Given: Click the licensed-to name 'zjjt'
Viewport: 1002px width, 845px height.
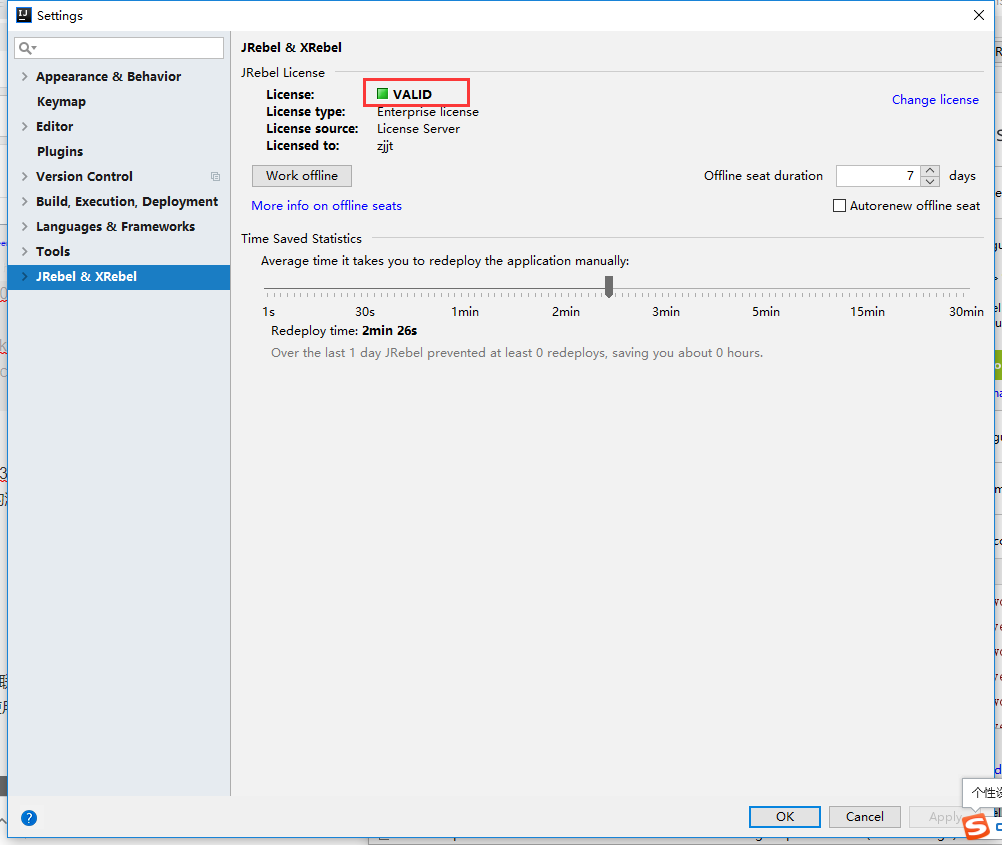Looking at the screenshot, I should (x=385, y=146).
